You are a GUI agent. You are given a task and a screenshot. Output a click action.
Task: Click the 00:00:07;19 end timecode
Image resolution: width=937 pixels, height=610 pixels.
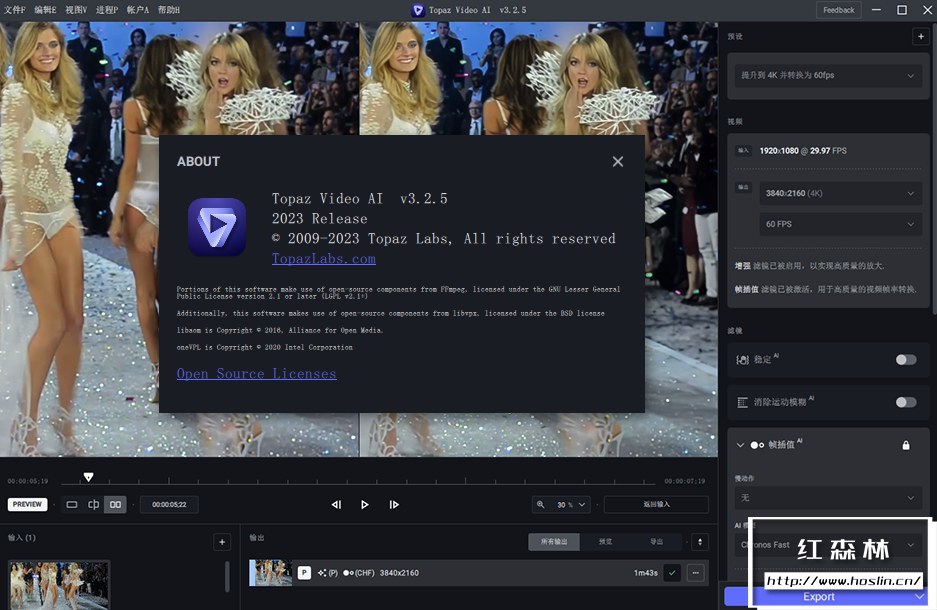click(684, 481)
